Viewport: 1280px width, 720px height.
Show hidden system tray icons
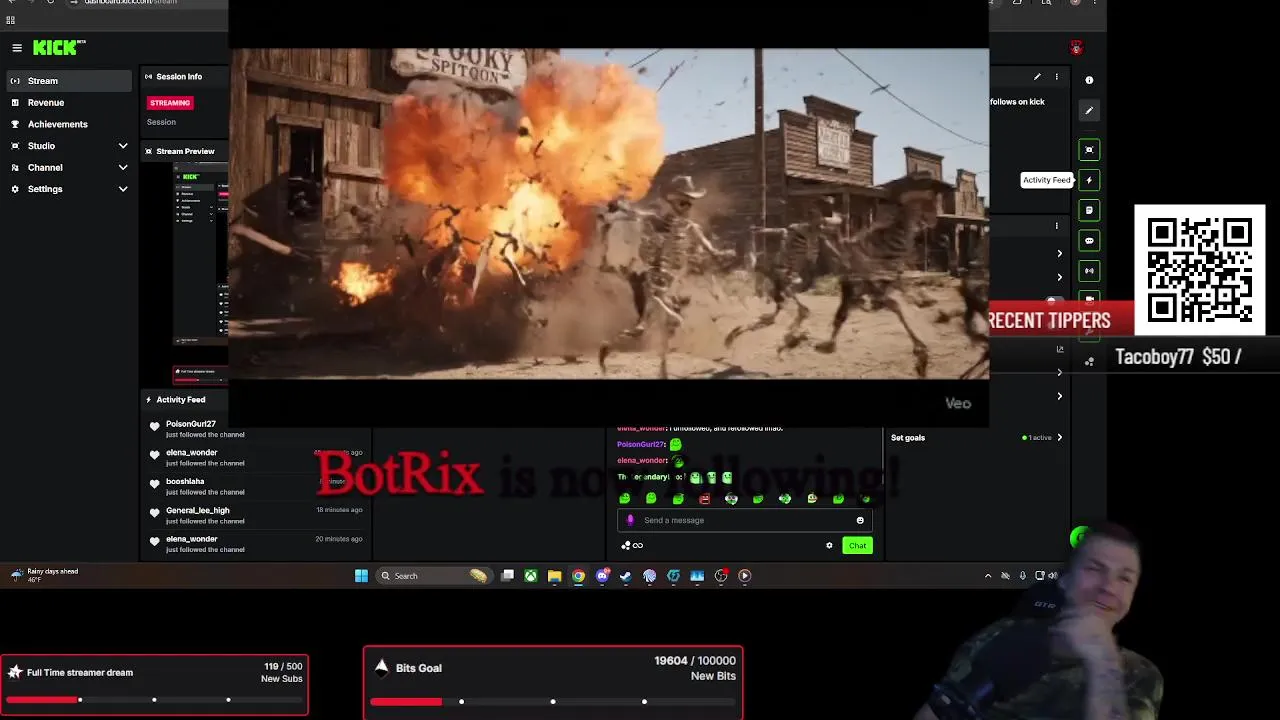coord(988,576)
